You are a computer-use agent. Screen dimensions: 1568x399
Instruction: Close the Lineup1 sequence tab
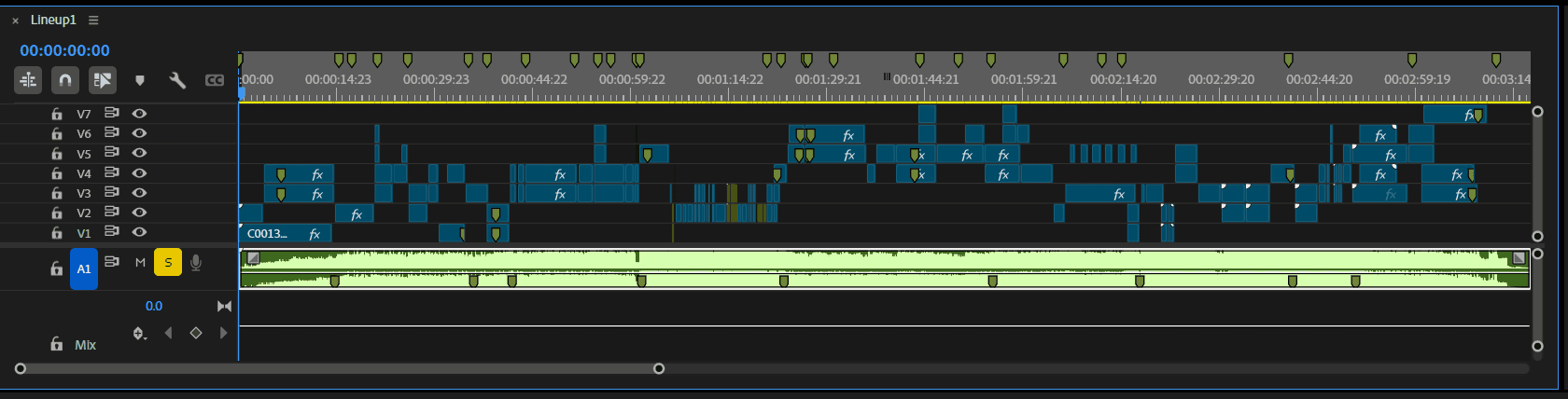pos(15,21)
